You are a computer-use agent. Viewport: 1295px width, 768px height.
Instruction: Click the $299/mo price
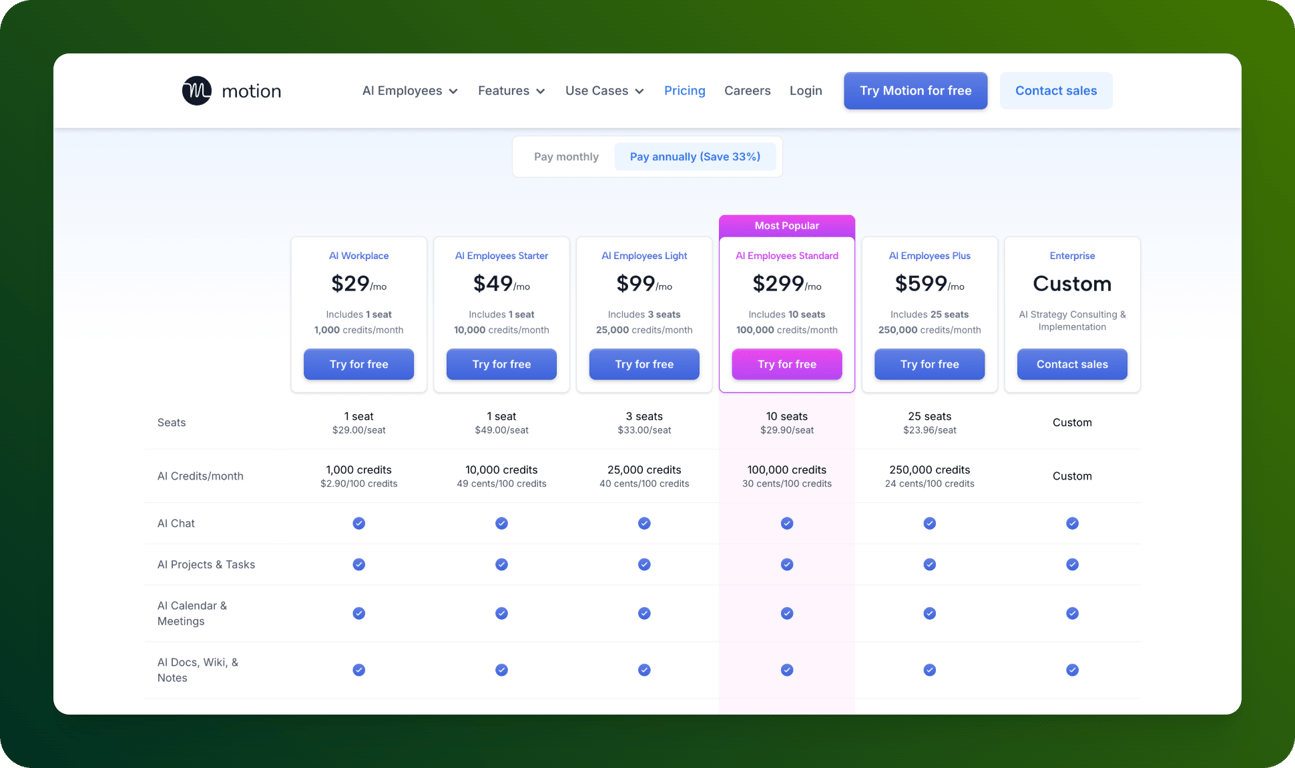(x=787, y=284)
